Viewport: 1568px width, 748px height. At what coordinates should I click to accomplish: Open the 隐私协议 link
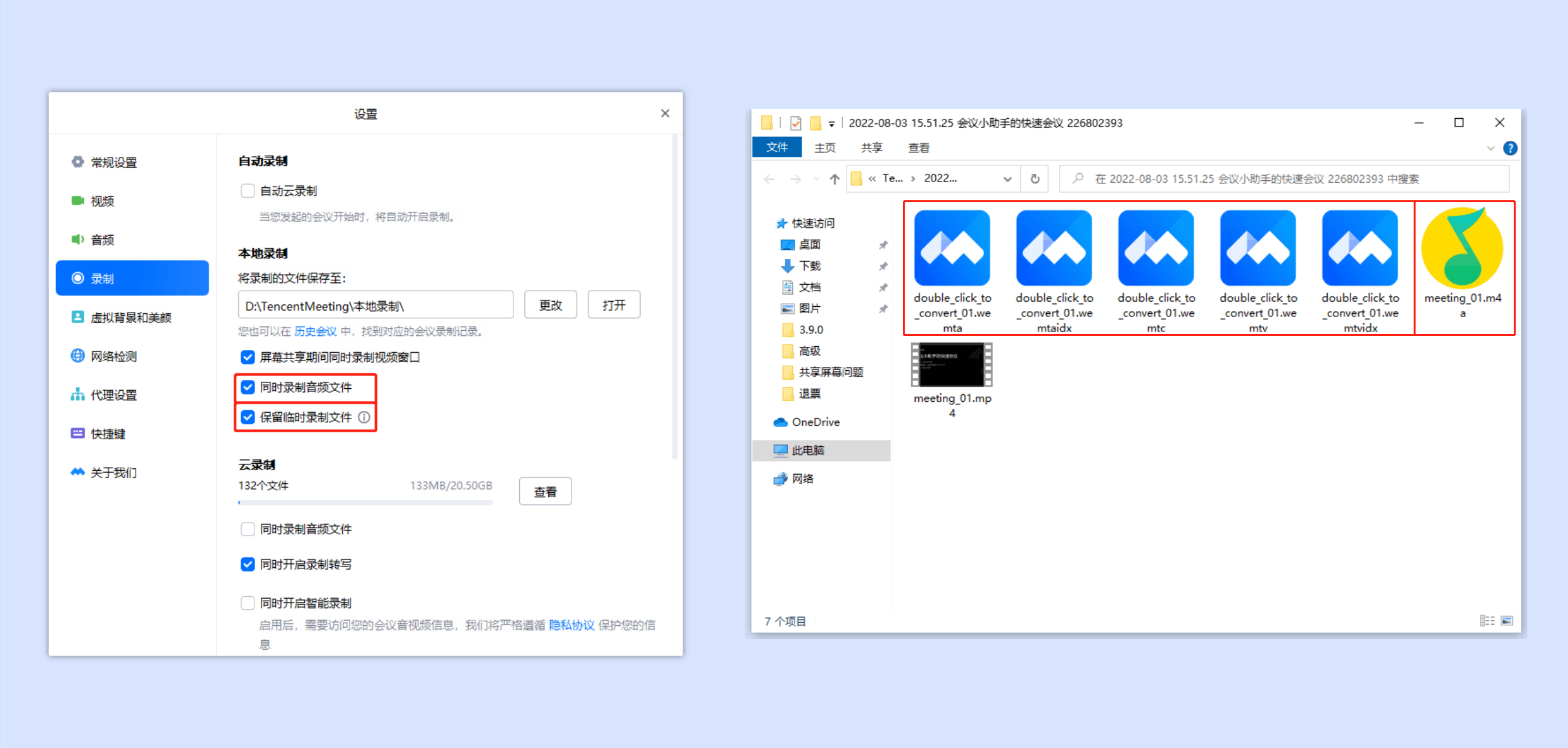coord(572,625)
